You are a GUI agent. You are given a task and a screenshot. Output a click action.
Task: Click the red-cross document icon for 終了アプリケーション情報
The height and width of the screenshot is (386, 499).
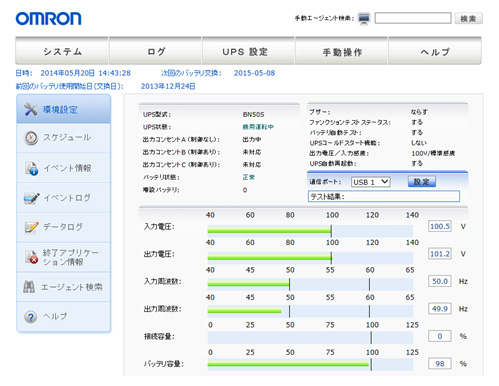31,257
